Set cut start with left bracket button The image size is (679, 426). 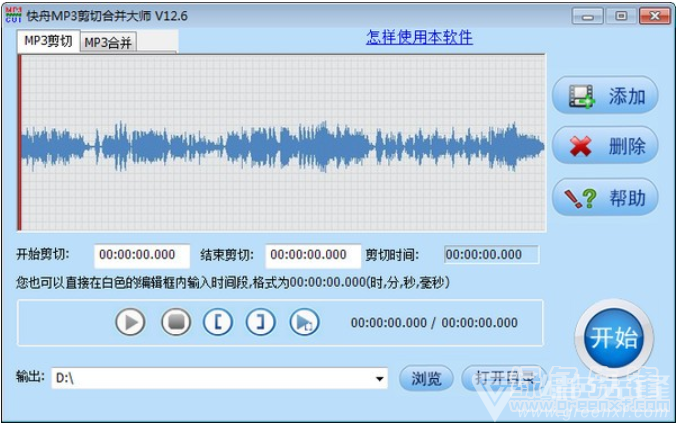[x=217, y=322]
